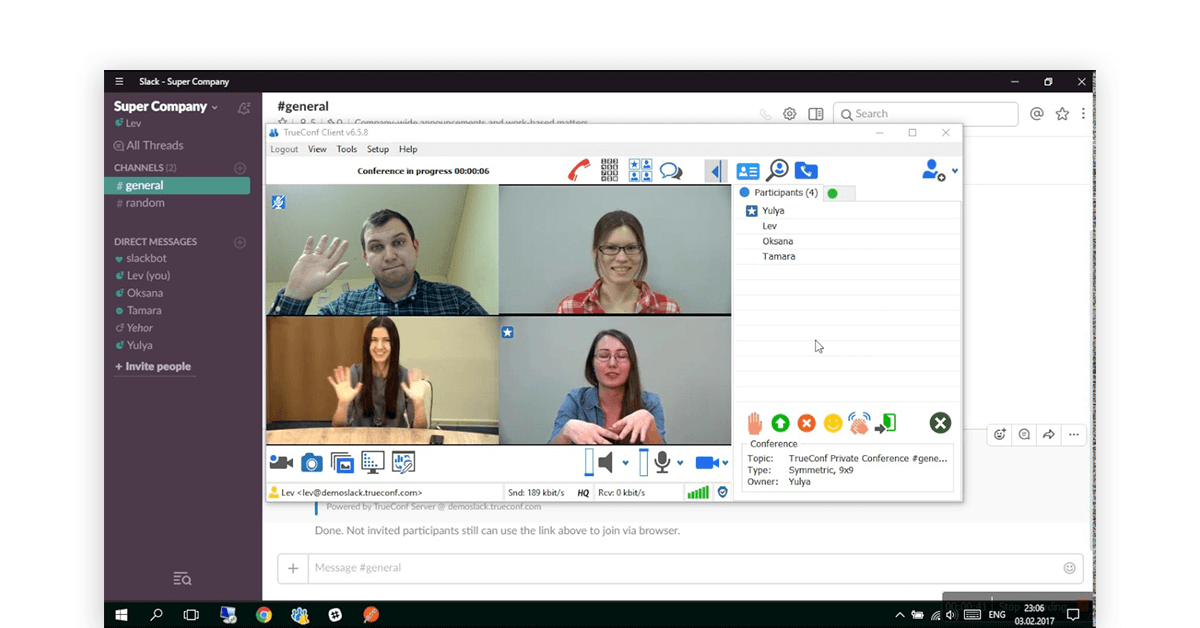Click the add user icon in TrueConf
The image size is (1200, 628).
[x=933, y=171]
